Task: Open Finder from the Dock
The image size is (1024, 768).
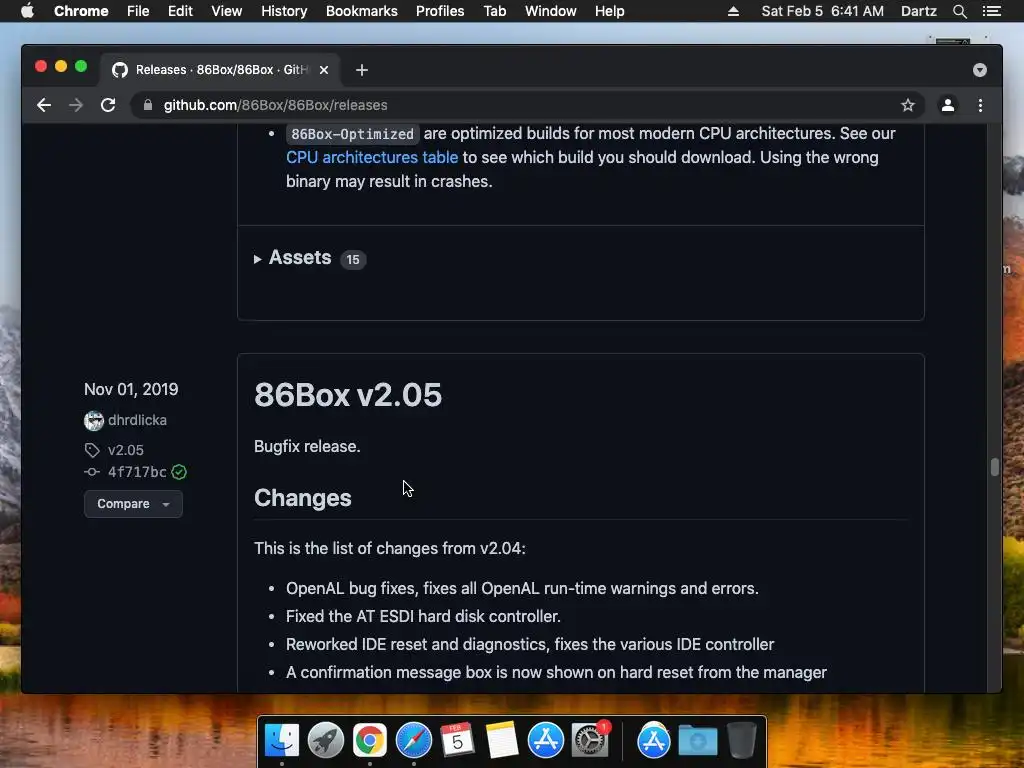Action: 282,741
